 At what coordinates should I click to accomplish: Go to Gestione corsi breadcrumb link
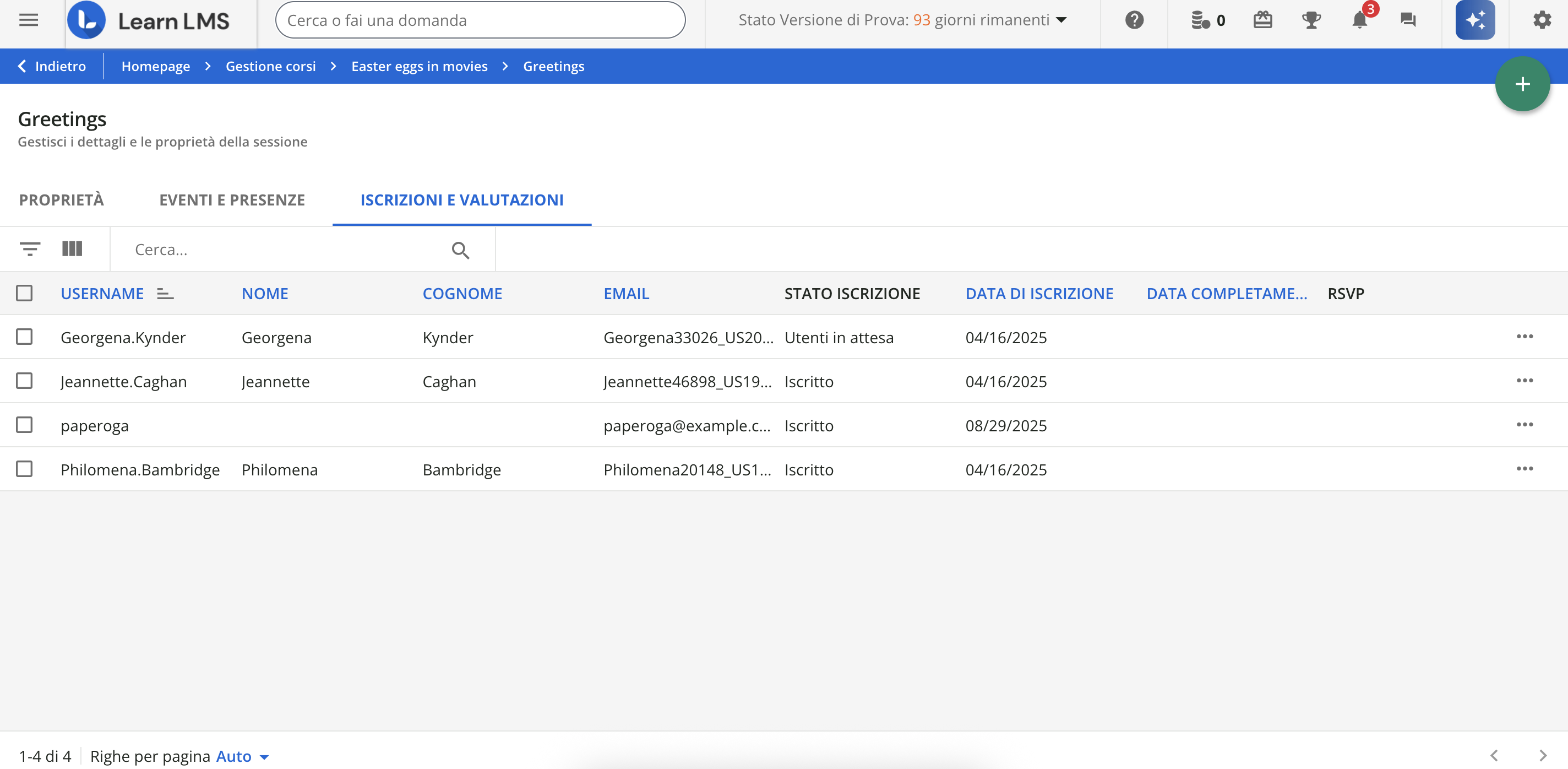[270, 66]
